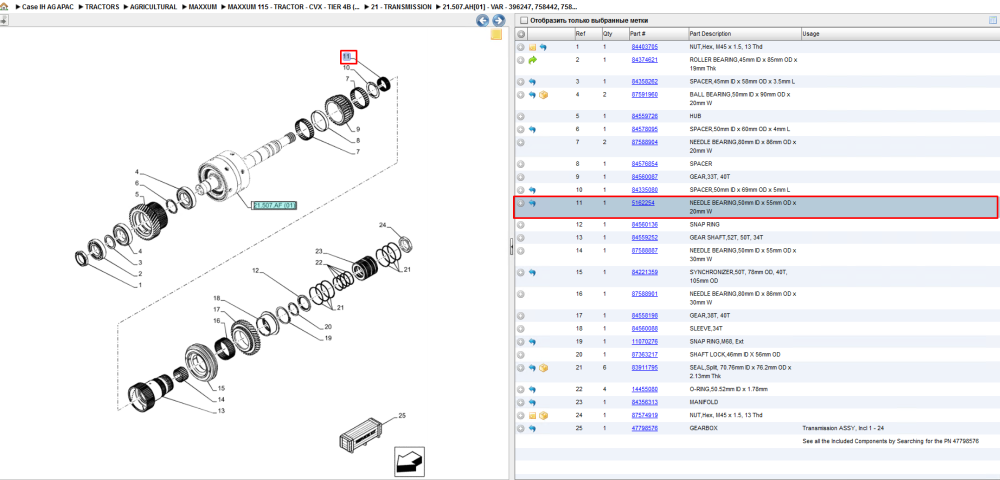Click the Usage column header
The image size is (1000, 480).
(811, 34)
